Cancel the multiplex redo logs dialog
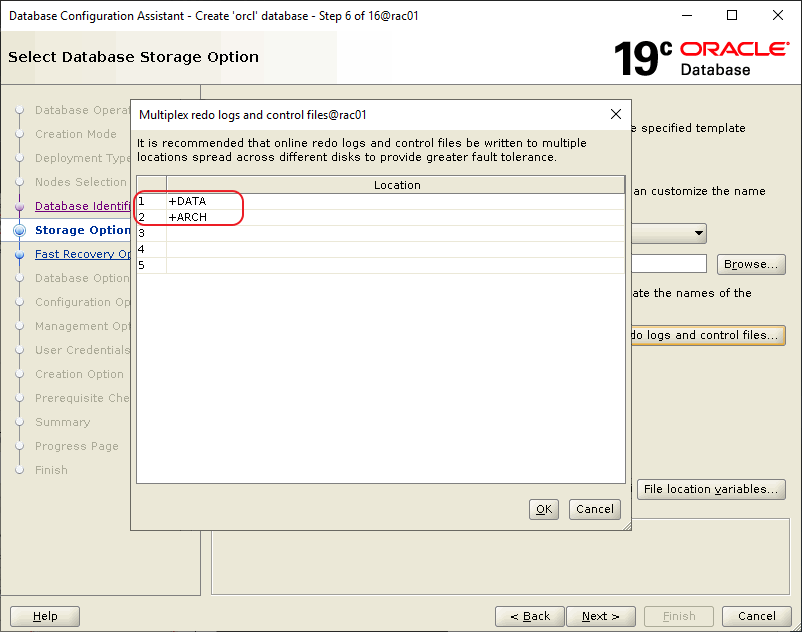The width and height of the screenshot is (802, 632). coord(594,509)
